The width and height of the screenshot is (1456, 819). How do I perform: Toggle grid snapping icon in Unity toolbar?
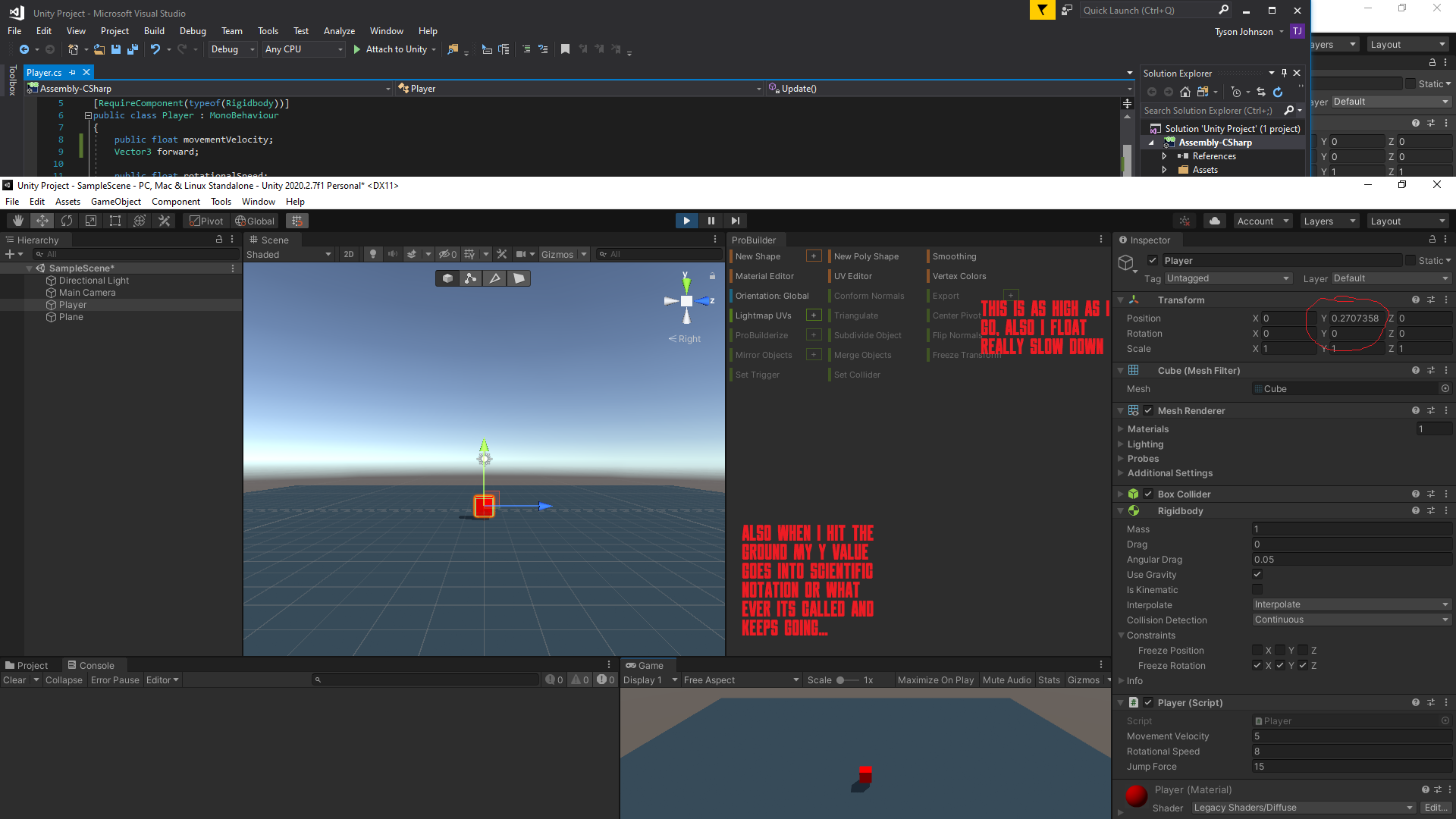click(x=297, y=221)
